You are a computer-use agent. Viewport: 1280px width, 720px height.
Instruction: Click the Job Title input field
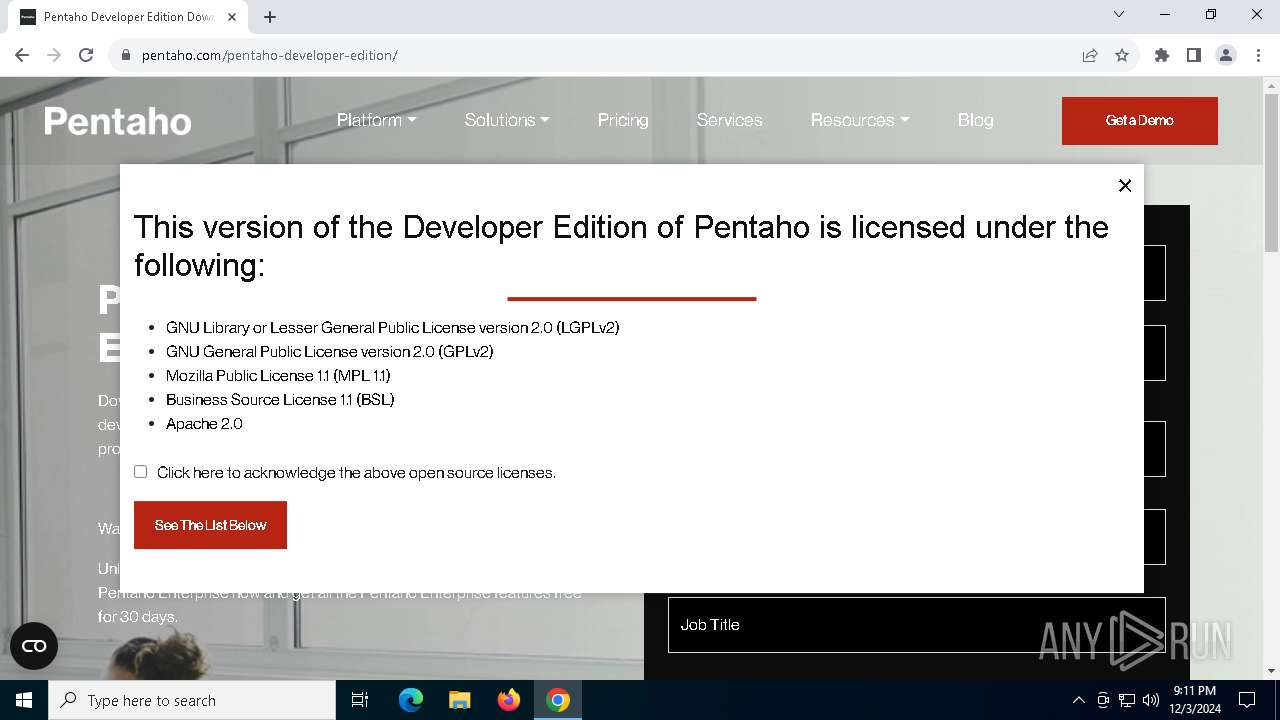point(916,625)
